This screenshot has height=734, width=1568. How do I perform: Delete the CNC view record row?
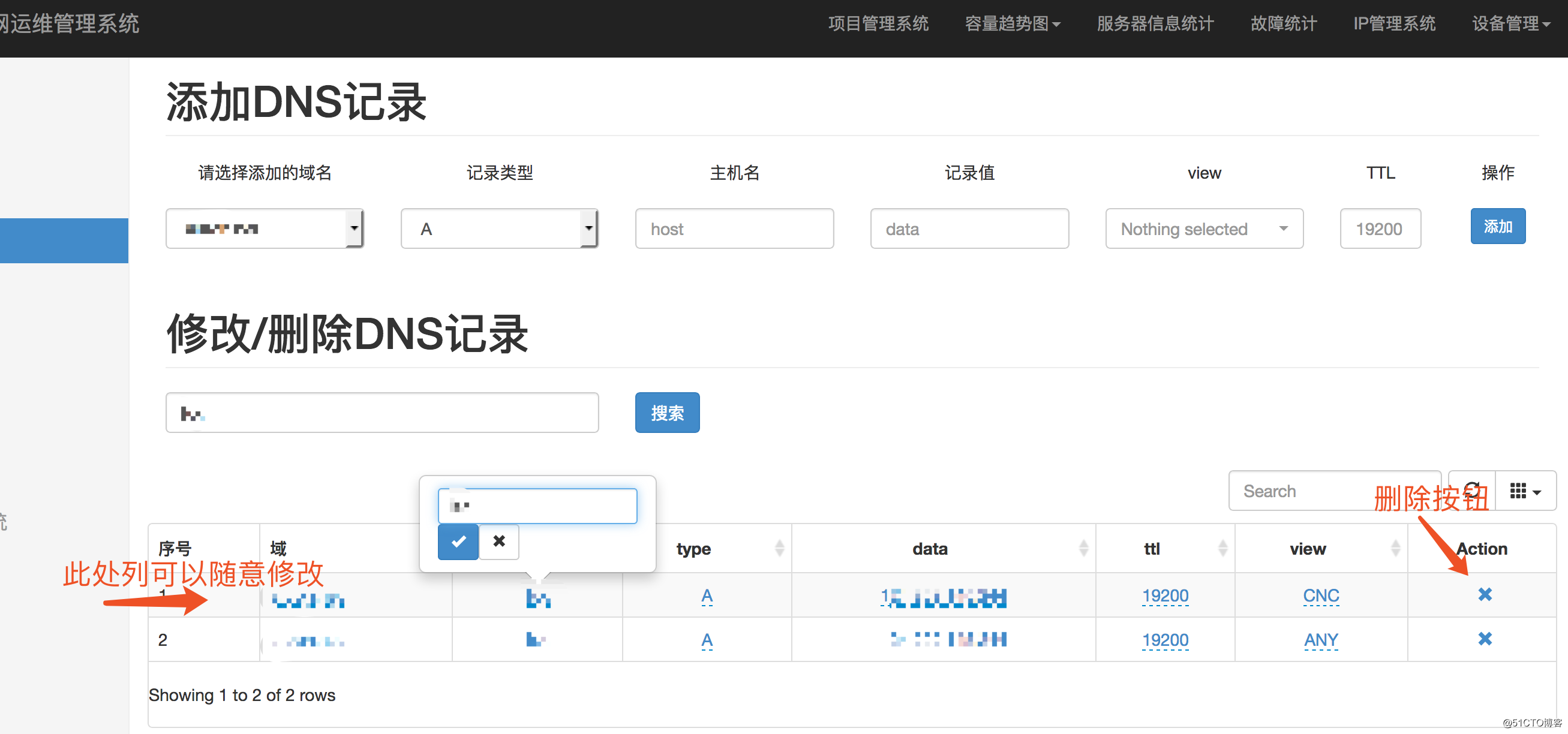(1484, 595)
